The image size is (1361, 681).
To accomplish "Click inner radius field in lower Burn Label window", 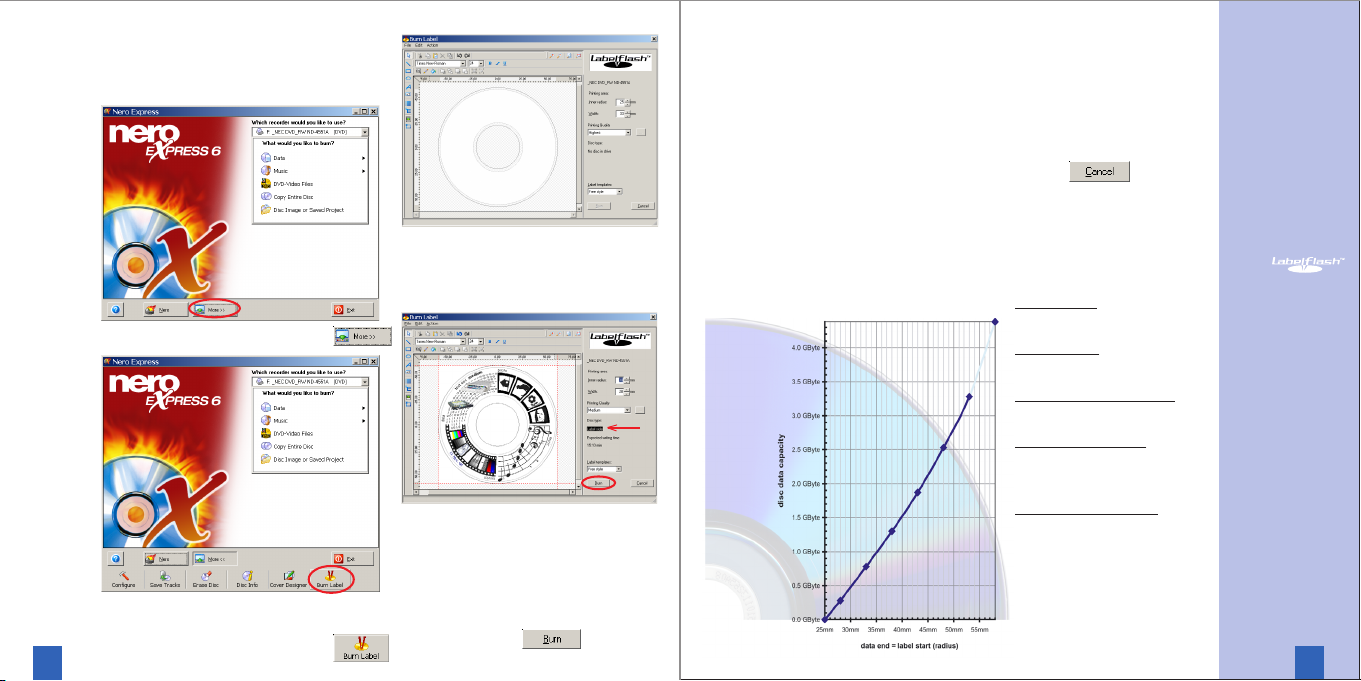I will 621,379.
